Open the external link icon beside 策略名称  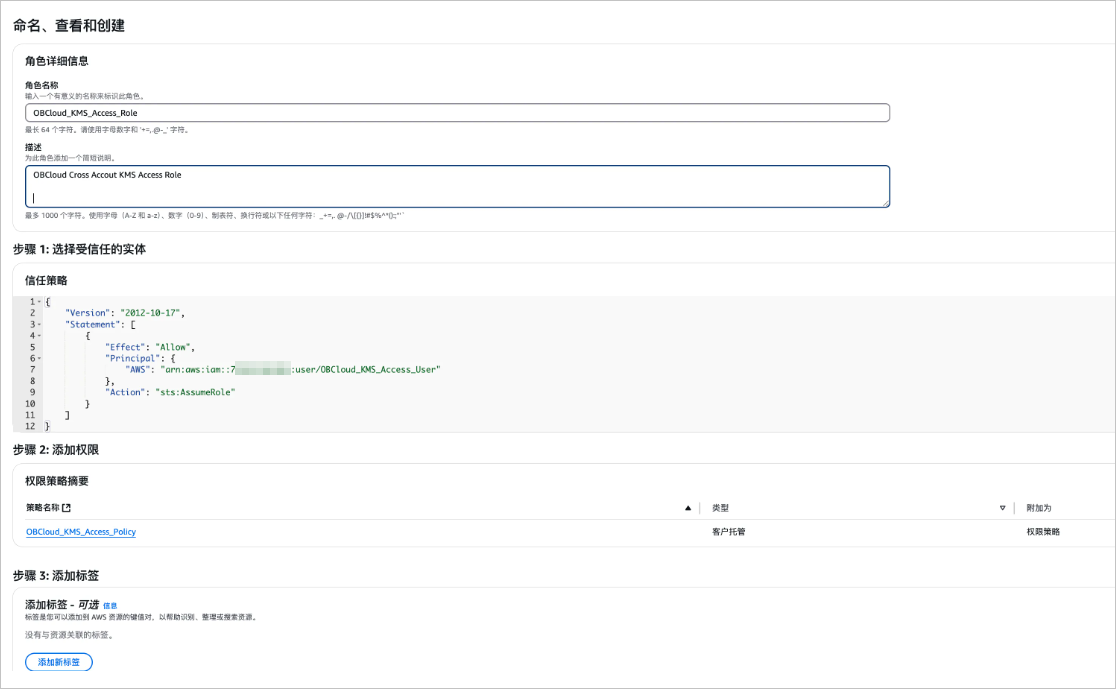point(66,507)
